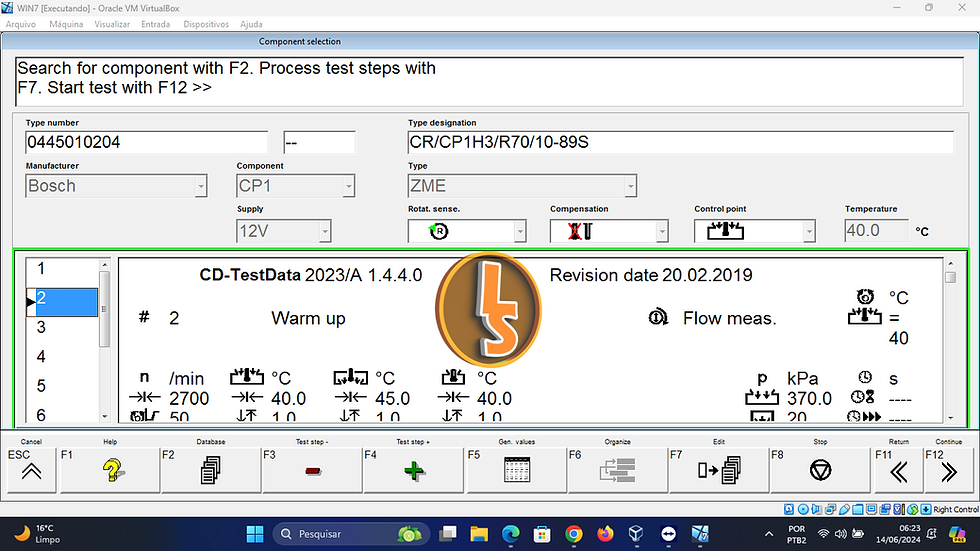Open Microsoft Edge from the taskbar
Image resolution: width=980 pixels, height=551 pixels.
[511, 534]
